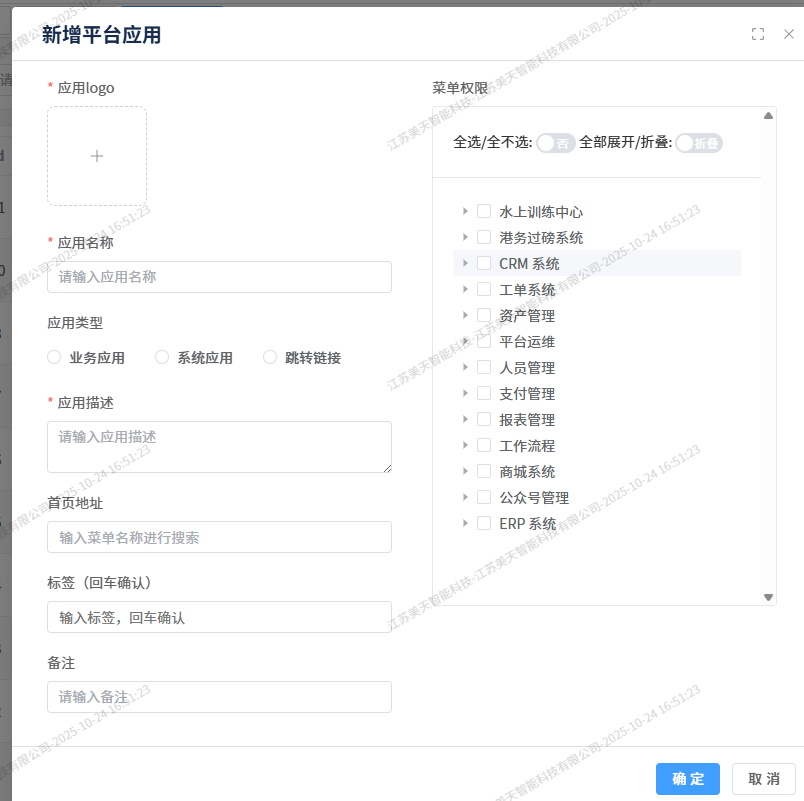Focus the 应用名称 input field

219,277
